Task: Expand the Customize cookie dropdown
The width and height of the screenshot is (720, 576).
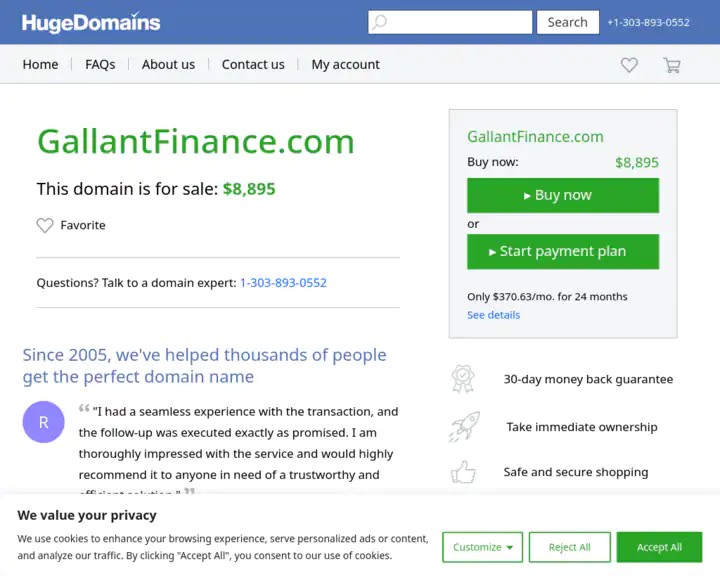Action: coord(482,547)
